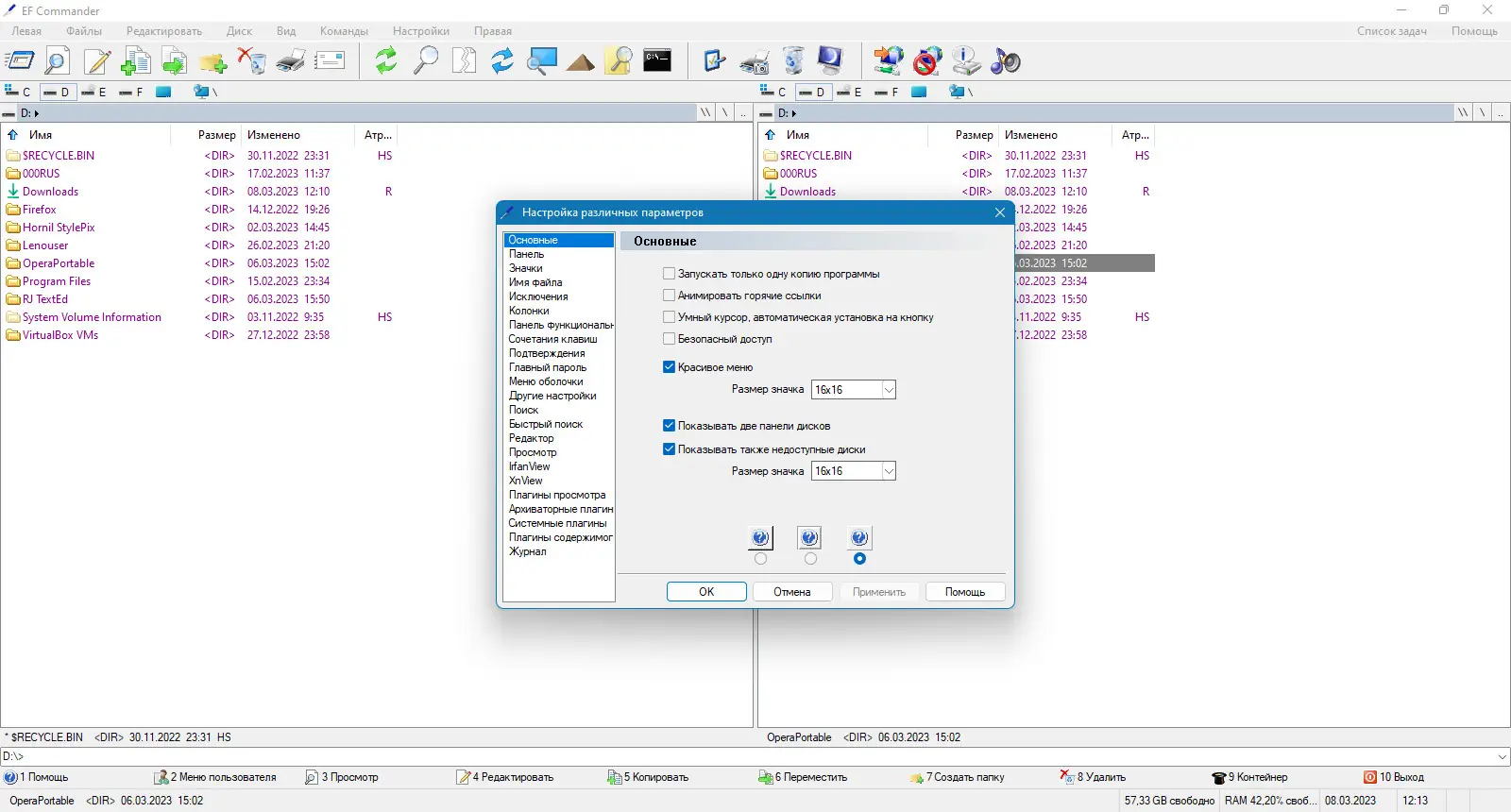Click '5 Копировать' in the function key bar

(x=648, y=777)
